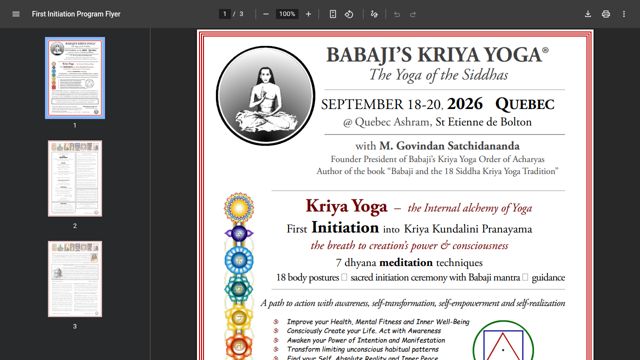
Task: Click 'First Initiation into Kriya Kundalini Pranayama'
Action: click(x=409, y=228)
